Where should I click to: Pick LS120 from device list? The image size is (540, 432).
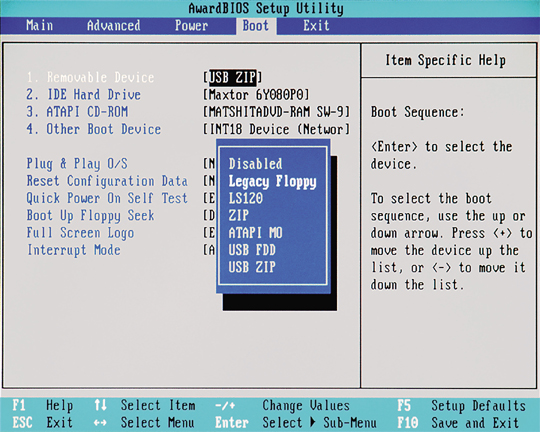[x=246, y=198]
